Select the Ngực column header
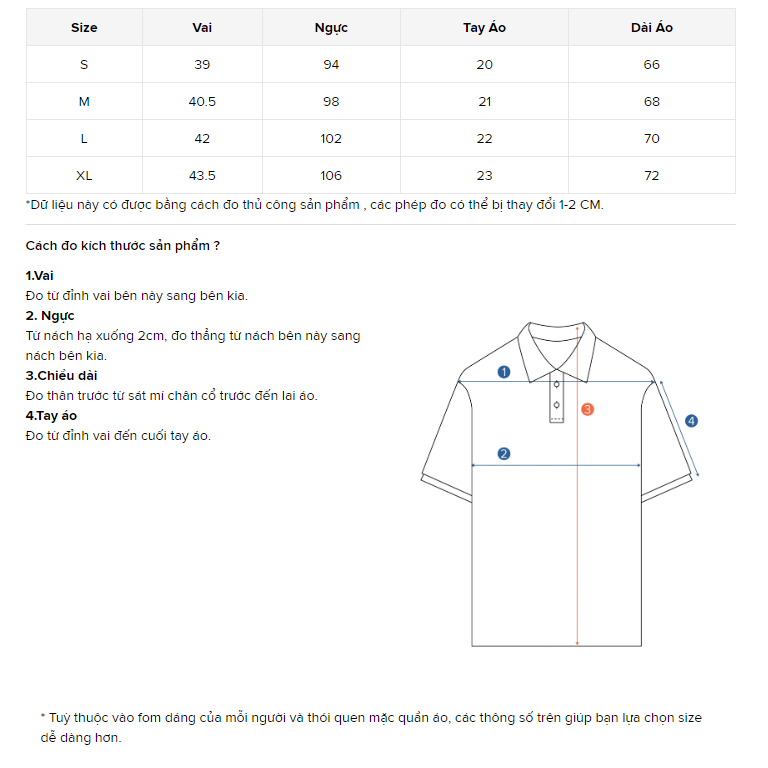This screenshot has height=768, width=768. coord(331,28)
